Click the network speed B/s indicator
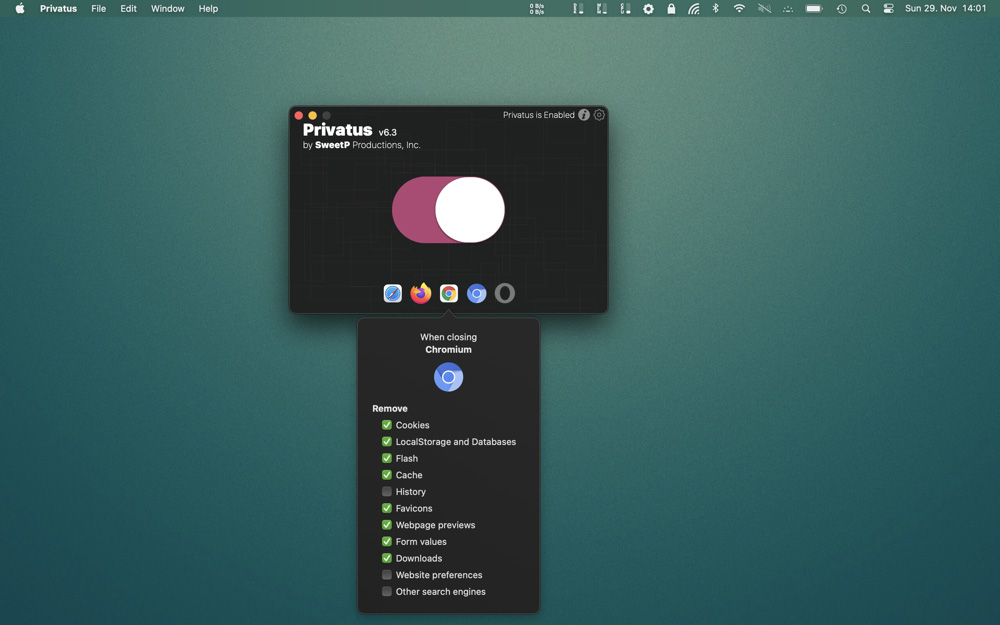The height and width of the screenshot is (625, 1000). pyautogui.click(x=536, y=8)
